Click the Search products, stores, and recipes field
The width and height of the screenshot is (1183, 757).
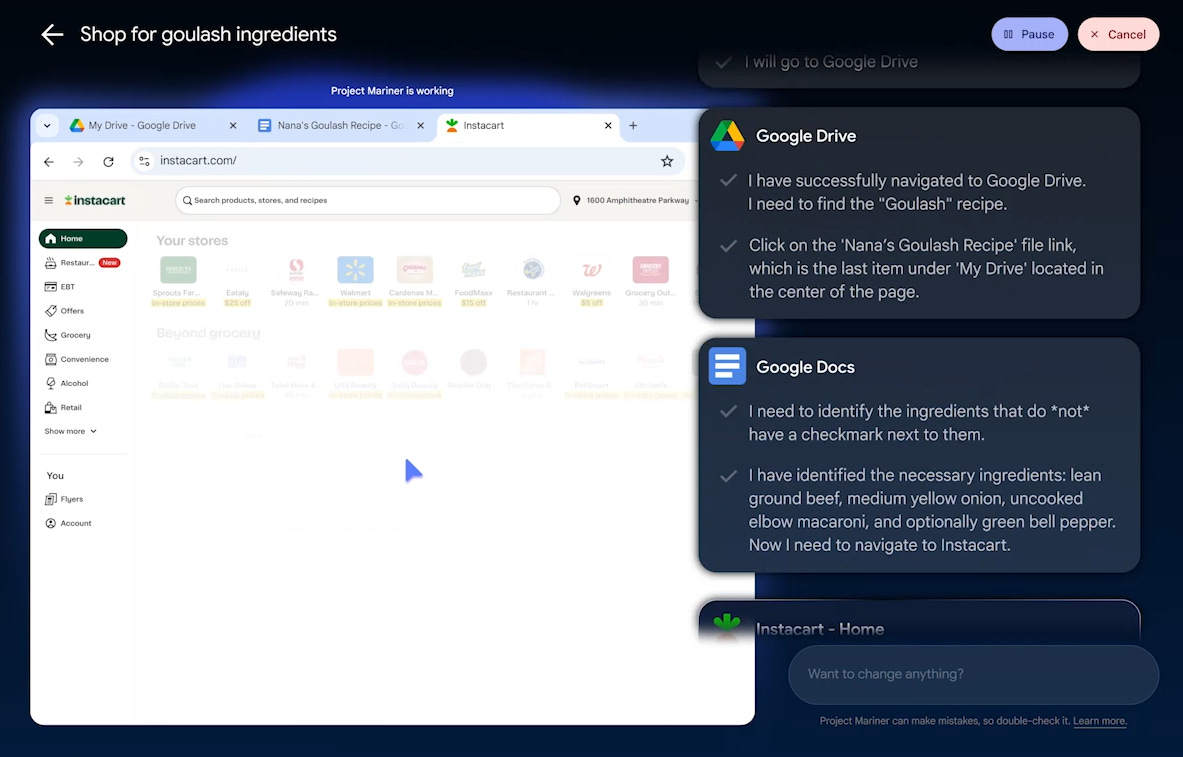[x=368, y=200]
